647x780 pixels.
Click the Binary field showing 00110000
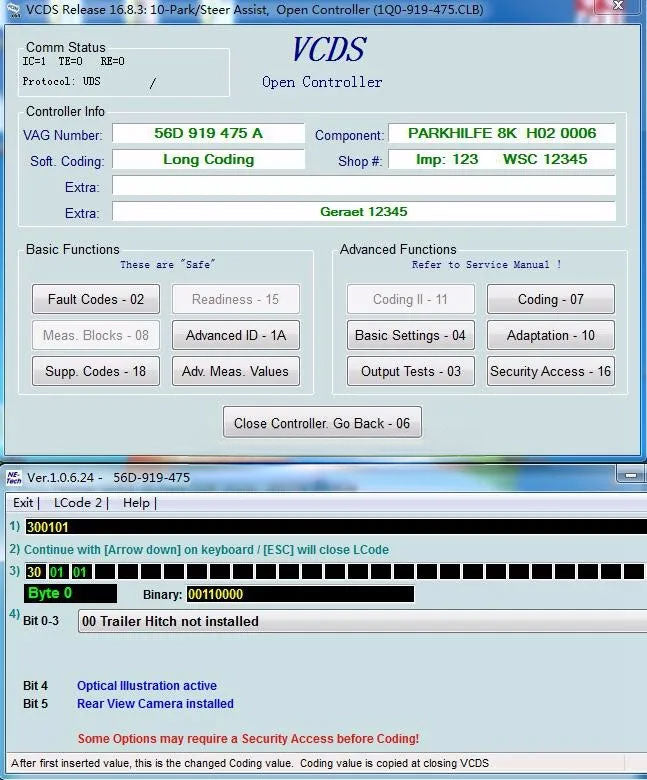pos(300,594)
